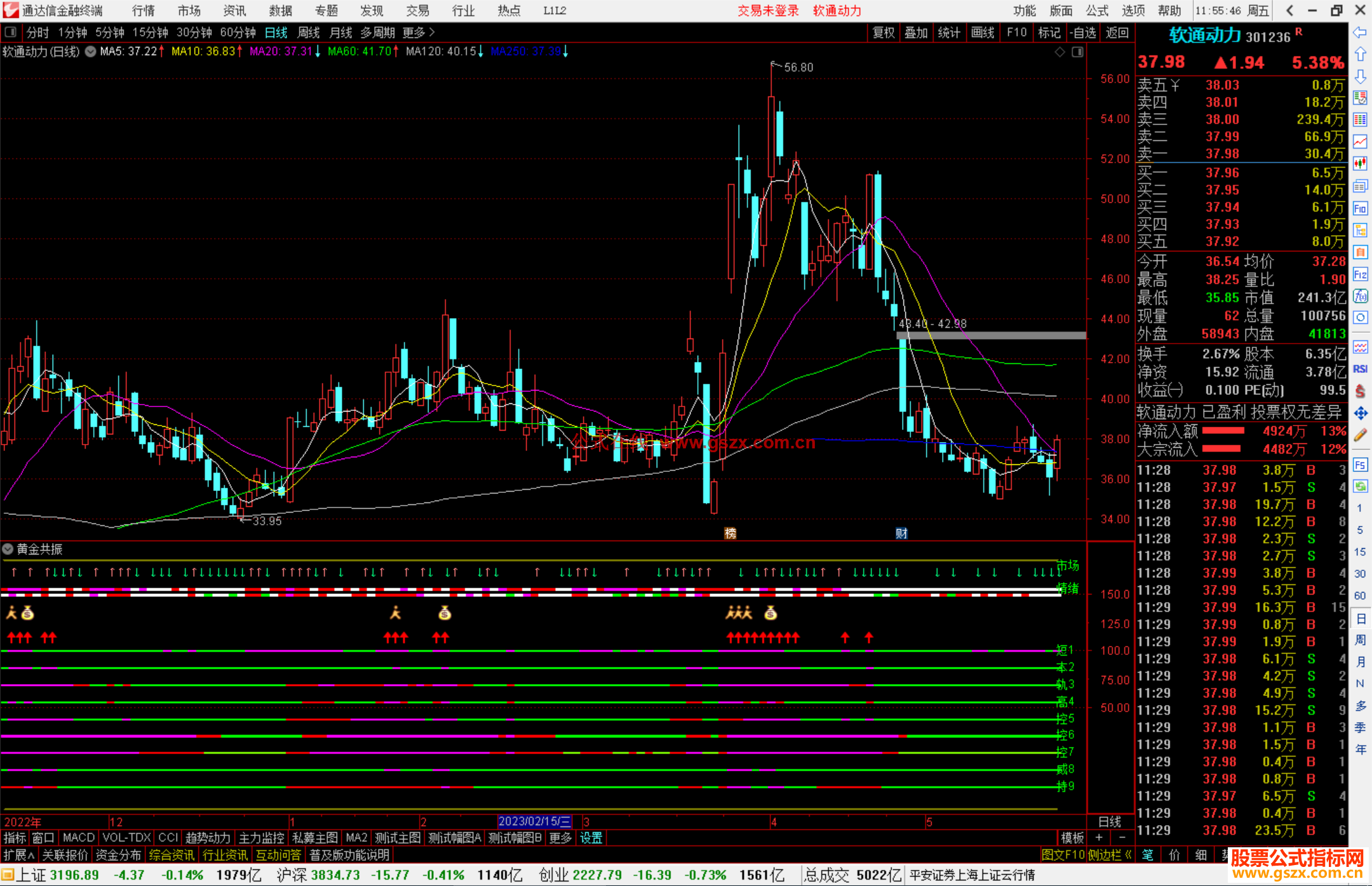
Task: Click the cyan 设置 settings link
Action: coord(591,838)
